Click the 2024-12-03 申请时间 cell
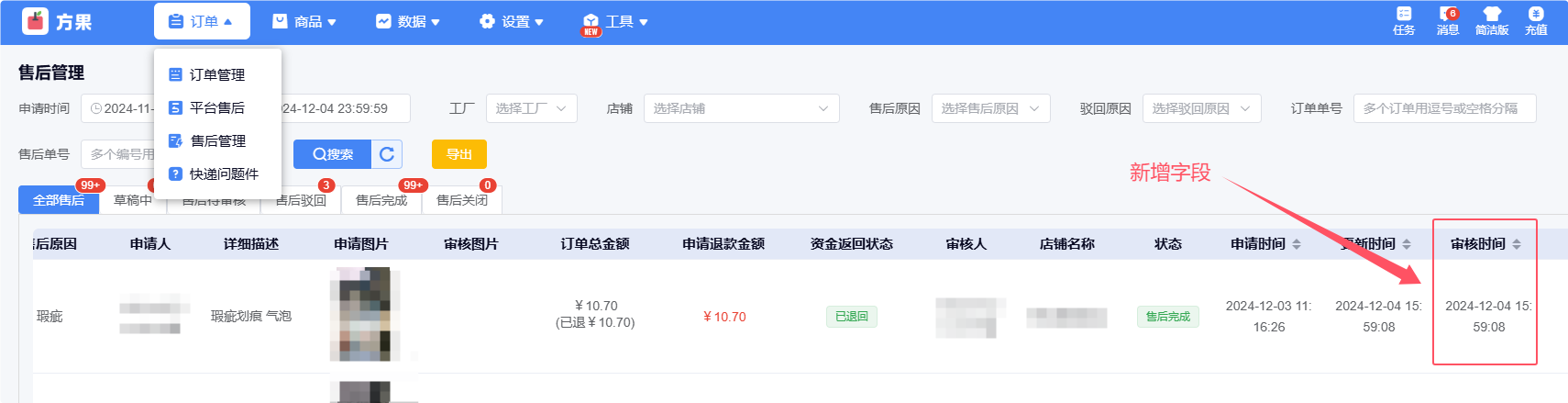 tap(1269, 317)
